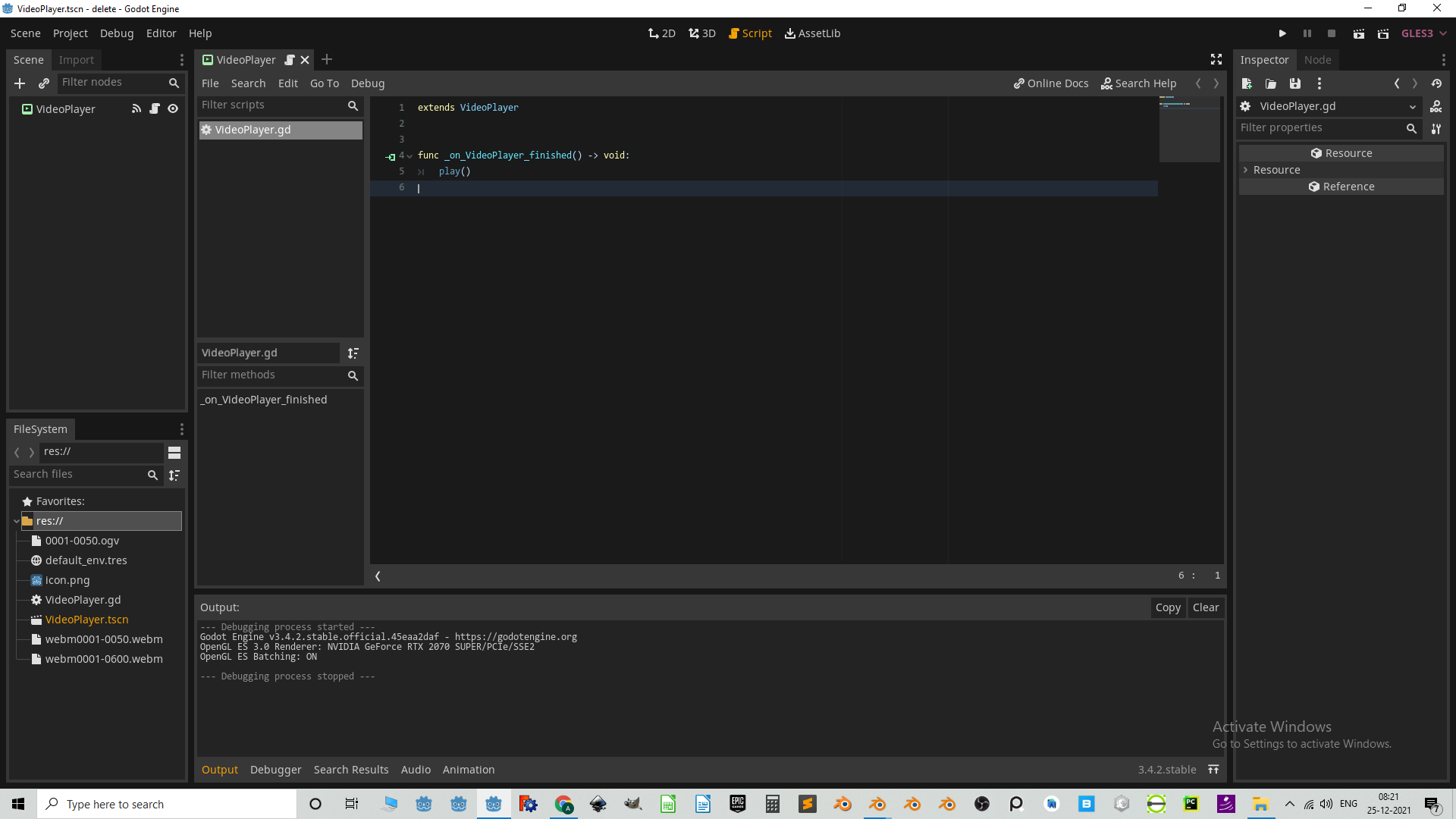Create a new resource in the Inspector
The image size is (1456, 819).
[x=1246, y=83]
